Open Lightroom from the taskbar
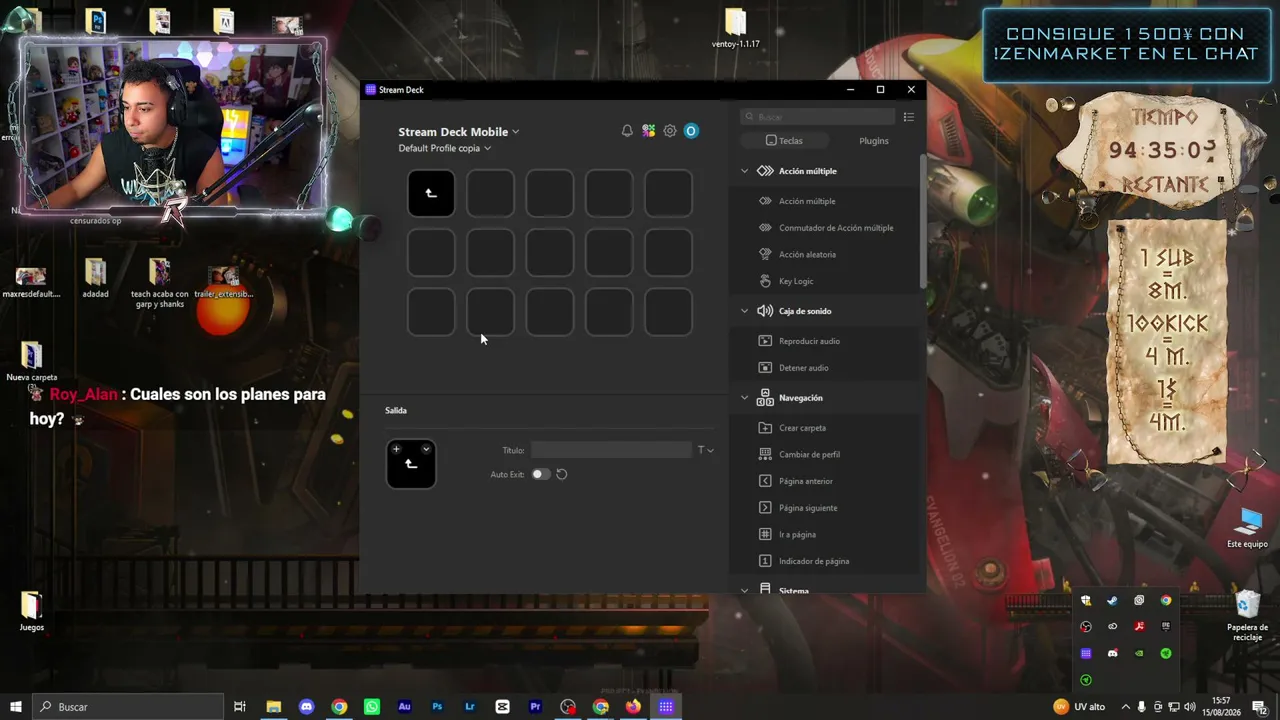The width and height of the screenshot is (1280, 720). [x=470, y=707]
